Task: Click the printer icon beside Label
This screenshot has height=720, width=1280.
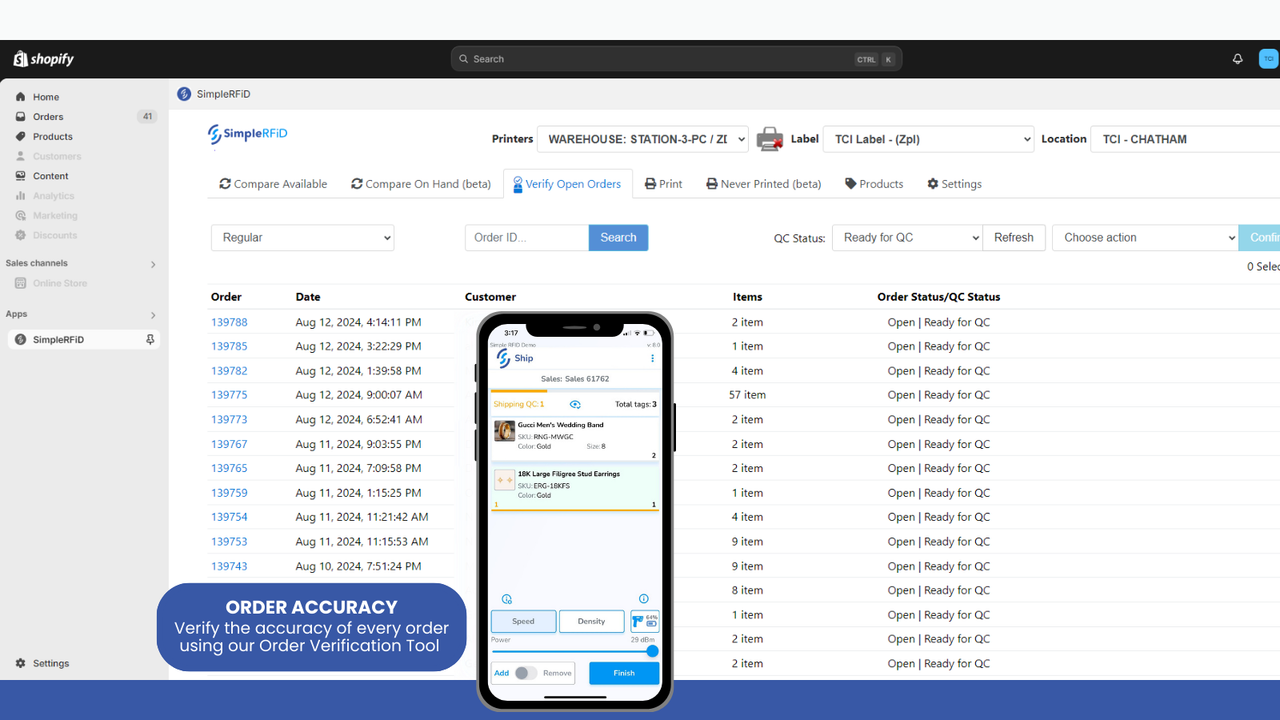Action: tap(769, 139)
